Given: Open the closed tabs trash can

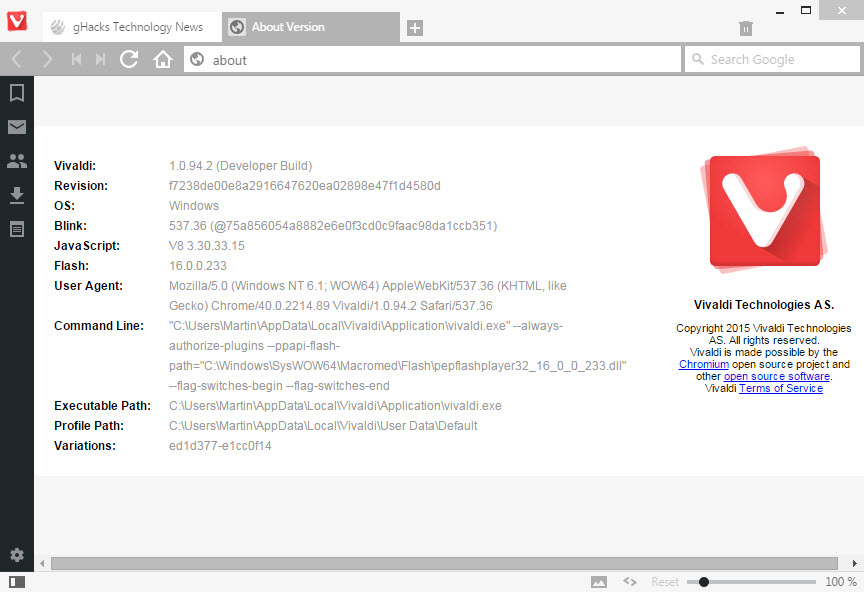Looking at the screenshot, I should click(746, 28).
